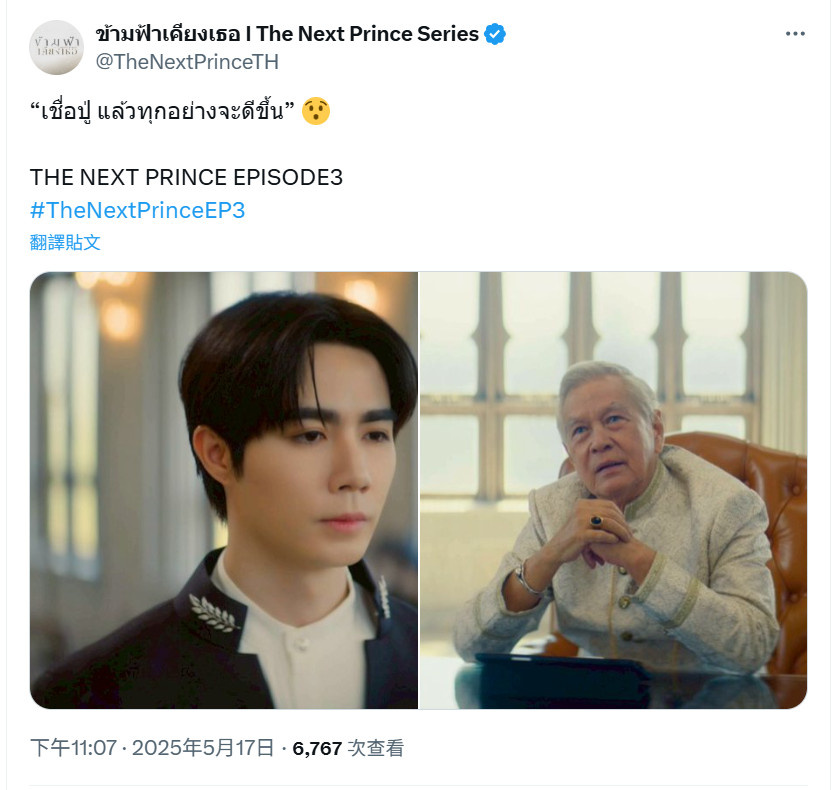Screen dimensions: 832x790
Task: Open the 6,767 次查看 view count
Action: point(348,748)
